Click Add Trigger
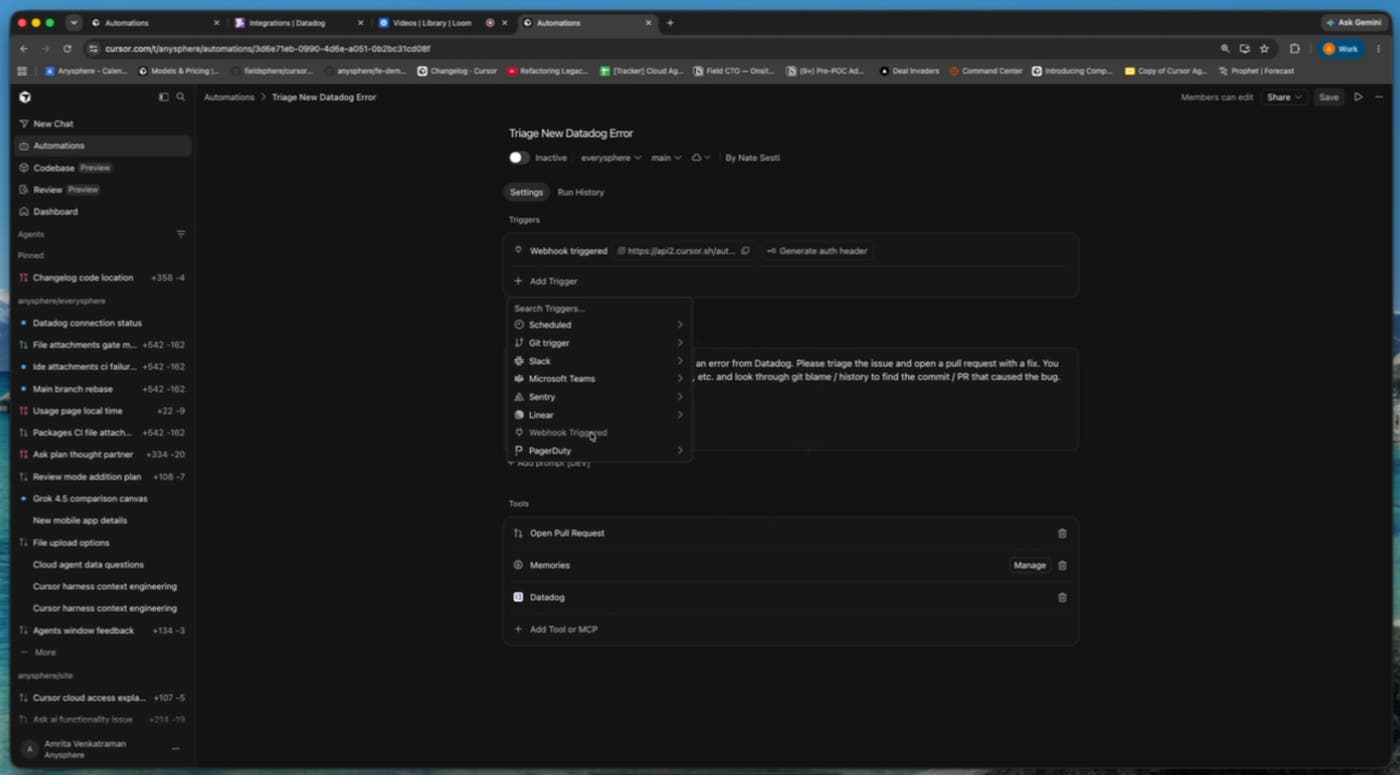 point(546,281)
